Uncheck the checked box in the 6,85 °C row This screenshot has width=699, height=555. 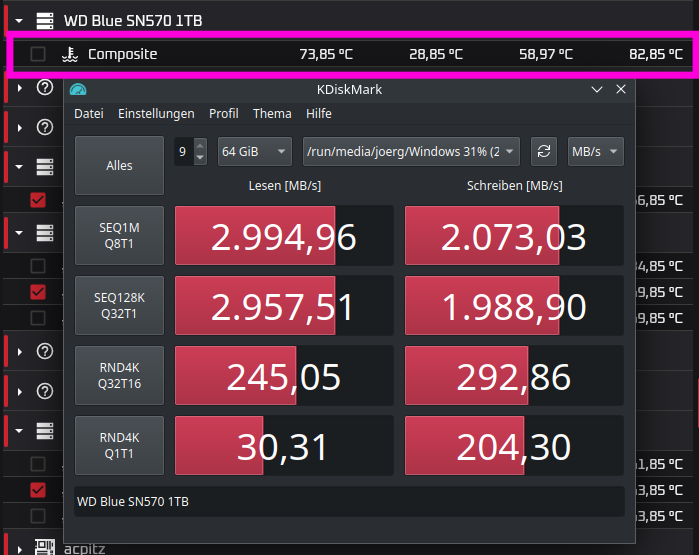tap(38, 200)
